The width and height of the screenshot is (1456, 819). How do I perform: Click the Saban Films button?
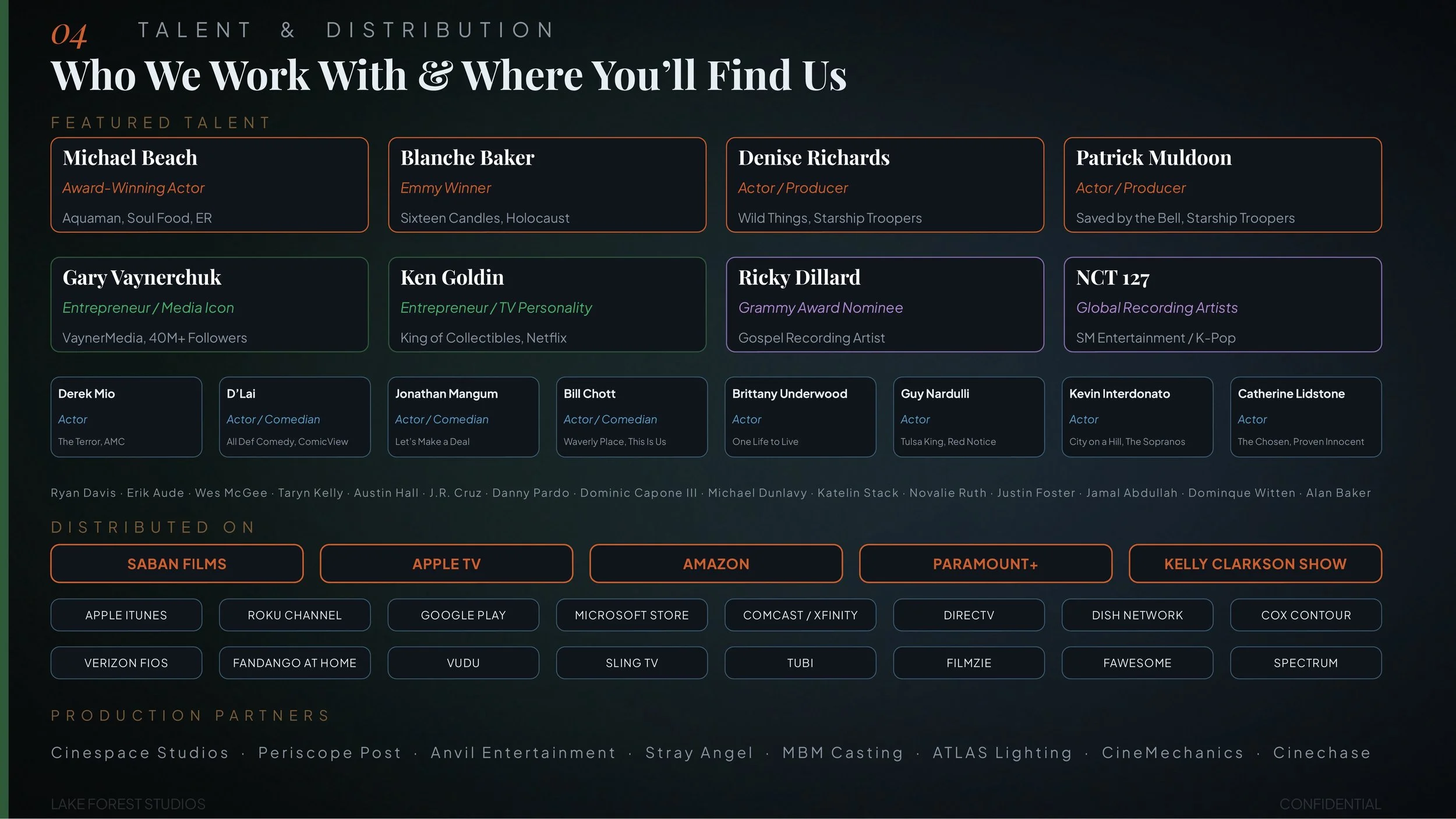point(177,563)
